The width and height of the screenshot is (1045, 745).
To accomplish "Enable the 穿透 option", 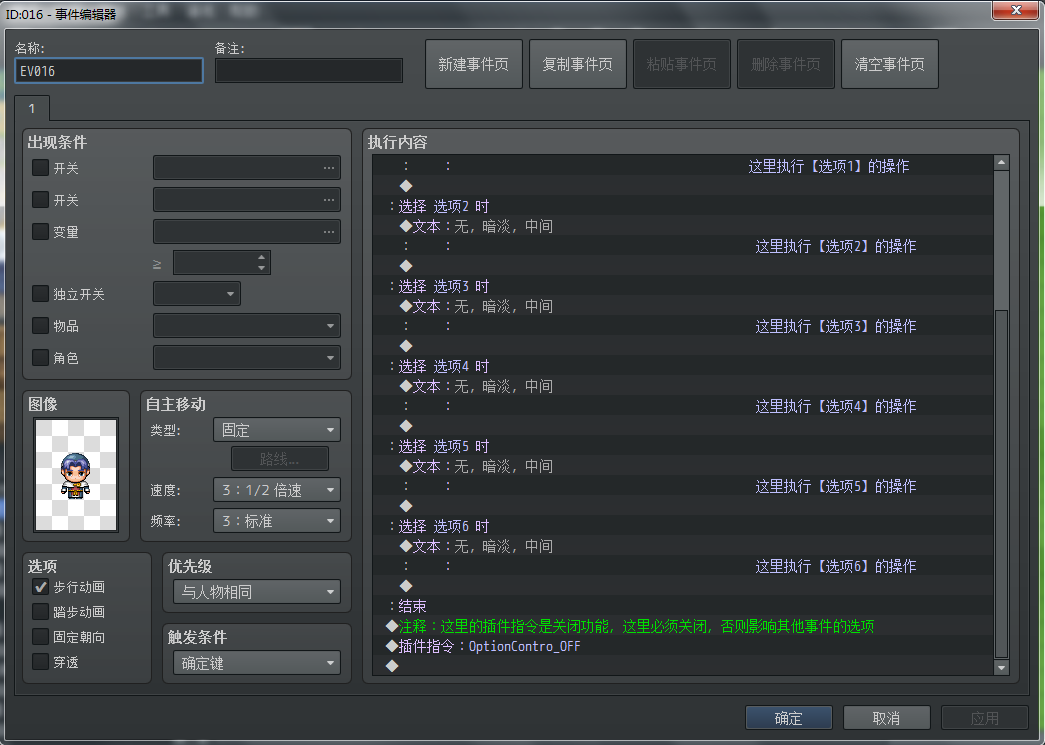I will (x=41, y=662).
